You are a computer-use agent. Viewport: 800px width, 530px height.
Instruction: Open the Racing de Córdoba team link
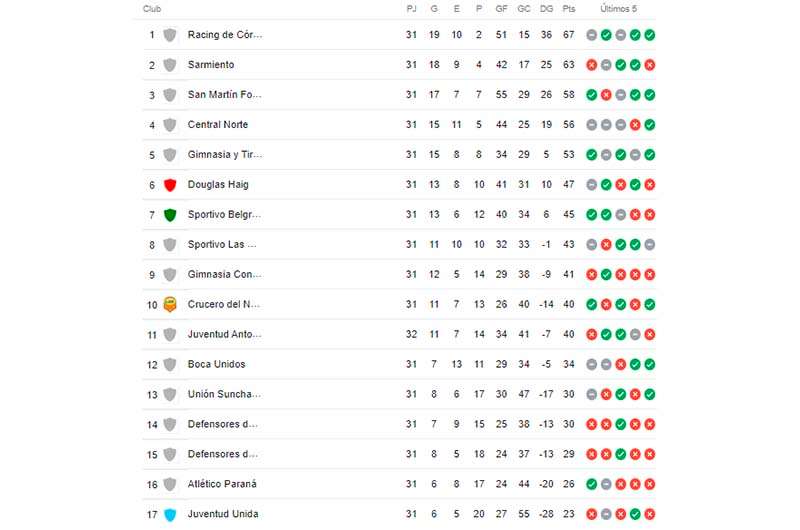tap(224, 35)
